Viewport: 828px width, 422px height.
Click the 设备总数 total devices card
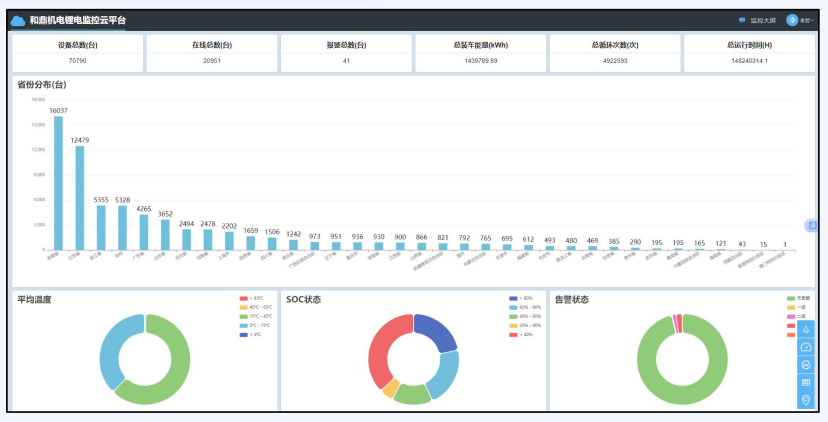pyautogui.click(x=77, y=53)
